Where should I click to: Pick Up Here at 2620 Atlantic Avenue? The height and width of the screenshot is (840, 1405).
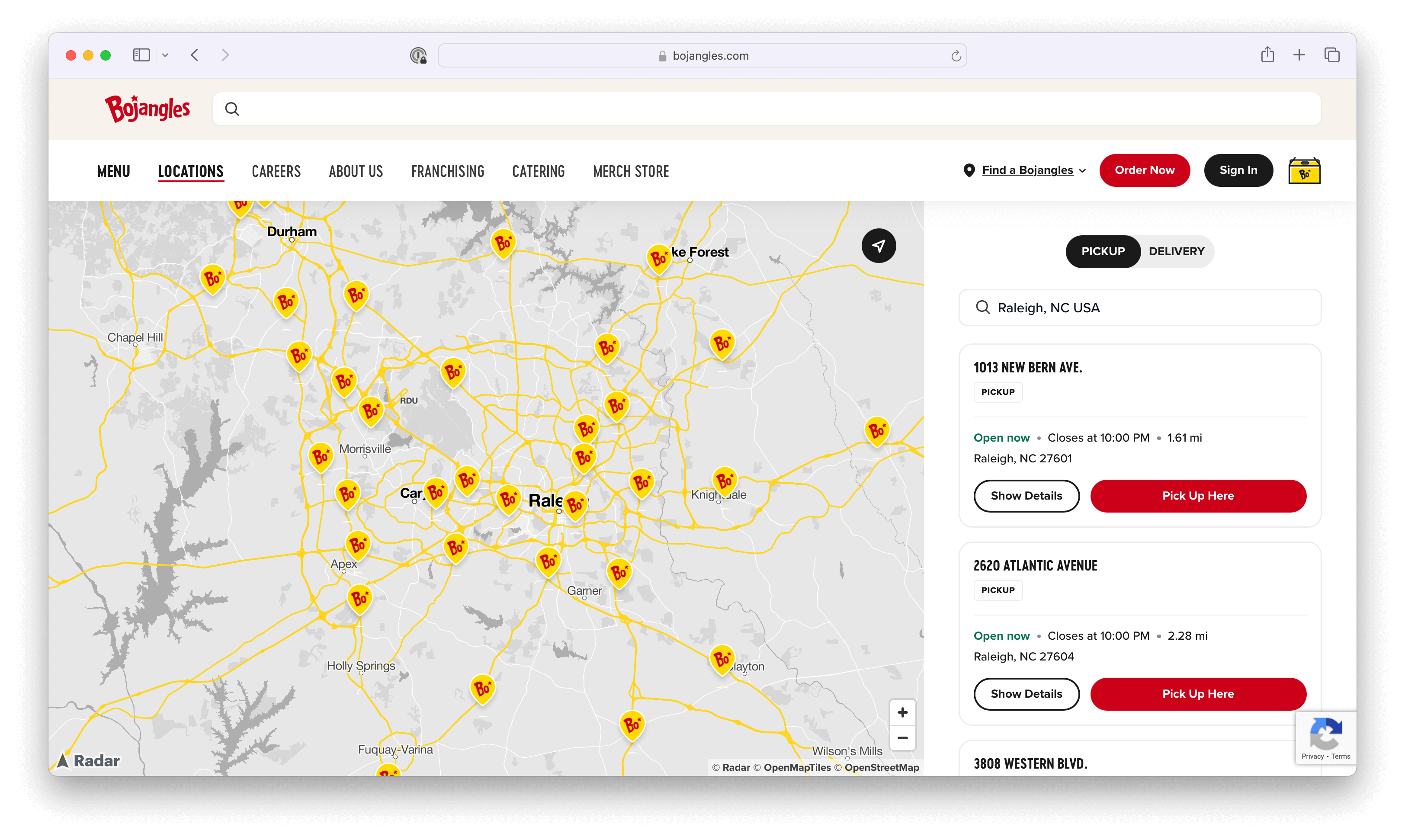[x=1198, y=694]
